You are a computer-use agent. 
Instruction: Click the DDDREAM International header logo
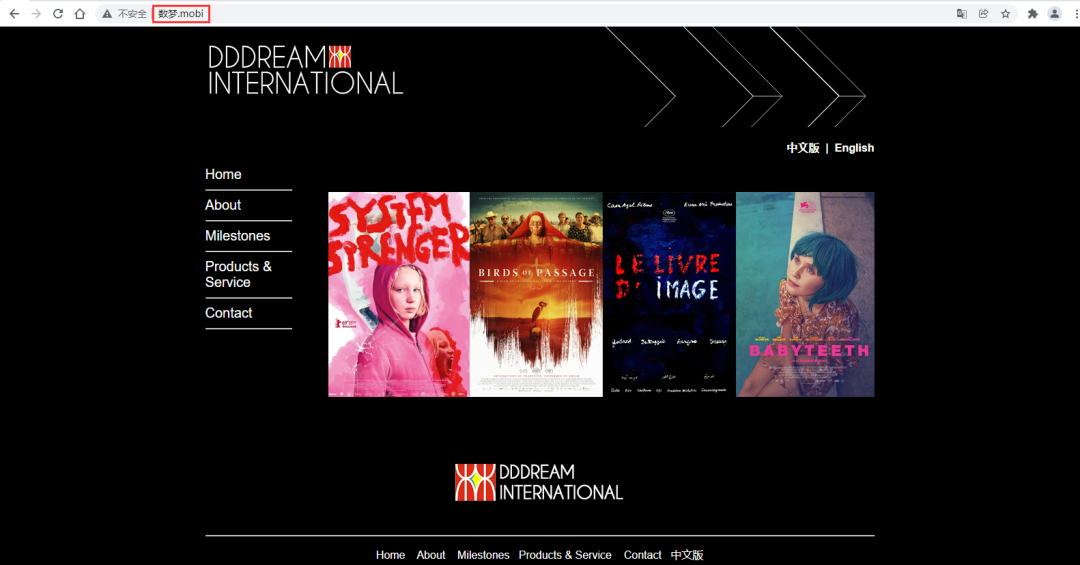tap(305, 70)
